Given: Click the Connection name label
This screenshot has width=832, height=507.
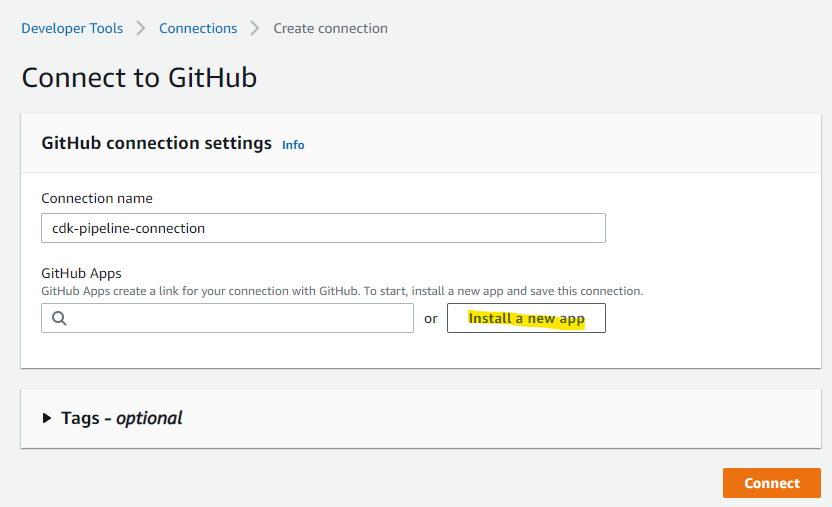Looking at the screenshot, I should coord(97,198).
